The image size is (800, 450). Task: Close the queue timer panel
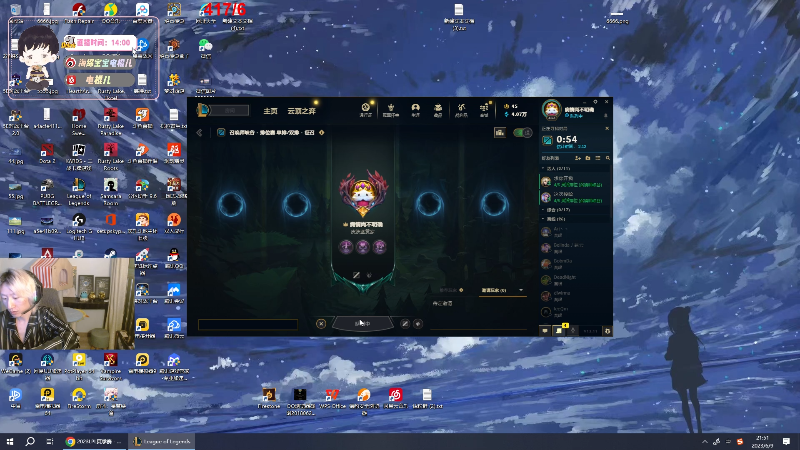[x=607, y=129]
